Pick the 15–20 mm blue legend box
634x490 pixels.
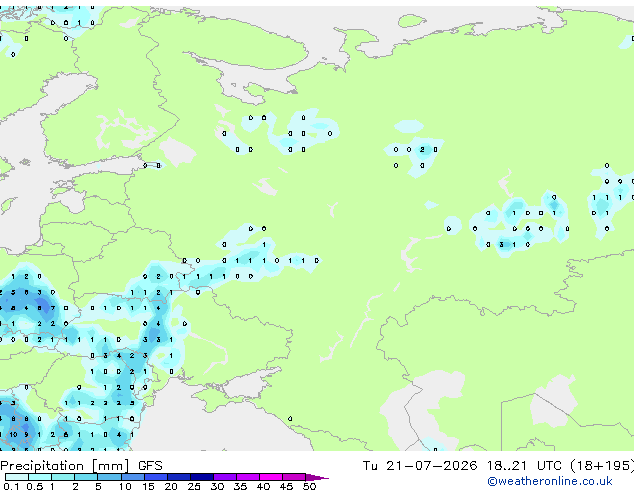(155, 477)
